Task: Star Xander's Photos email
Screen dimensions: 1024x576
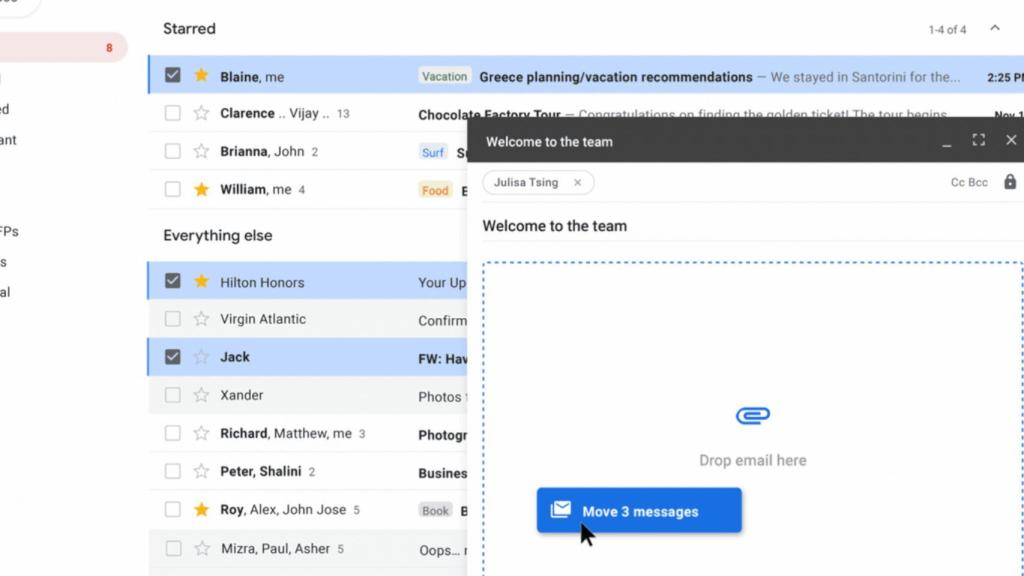Action: (x=199, y=395)
